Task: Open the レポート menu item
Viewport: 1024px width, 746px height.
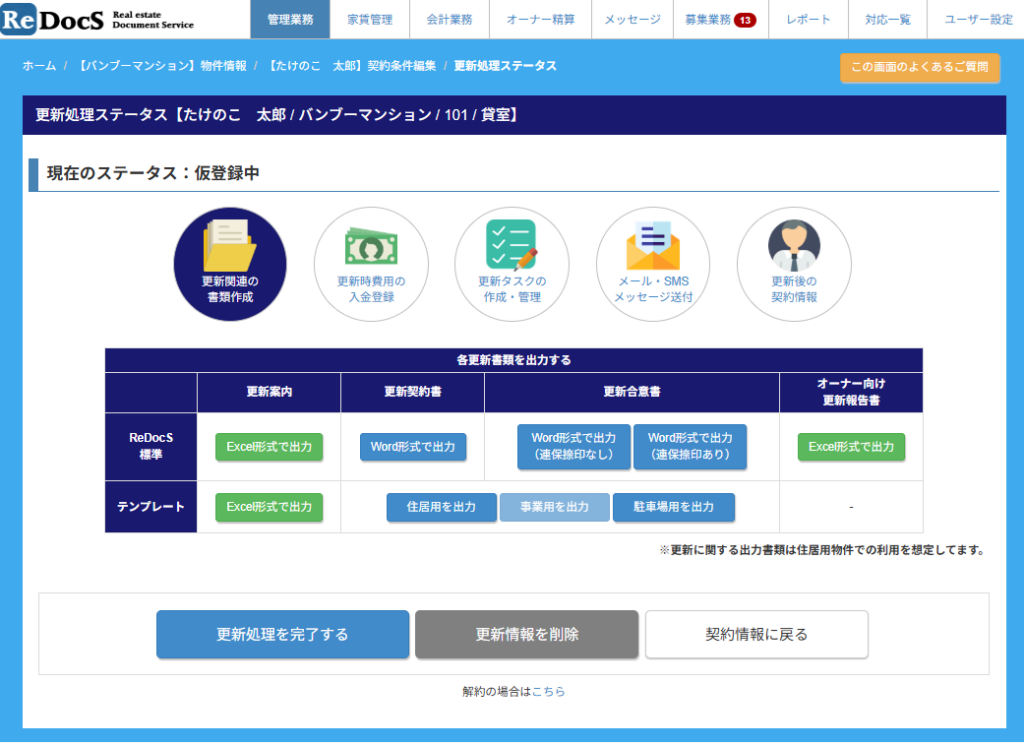Action: (x=808, y=20)
